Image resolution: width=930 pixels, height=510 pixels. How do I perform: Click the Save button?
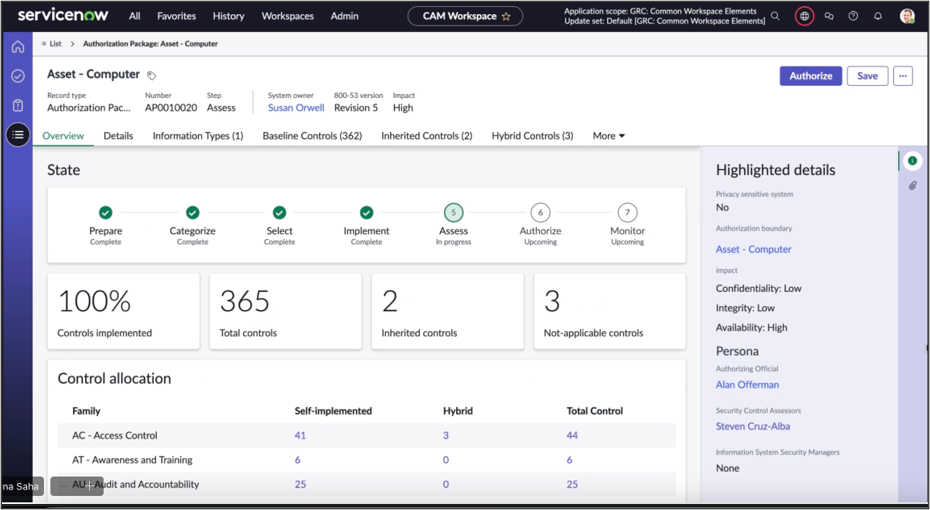[867, 76]
